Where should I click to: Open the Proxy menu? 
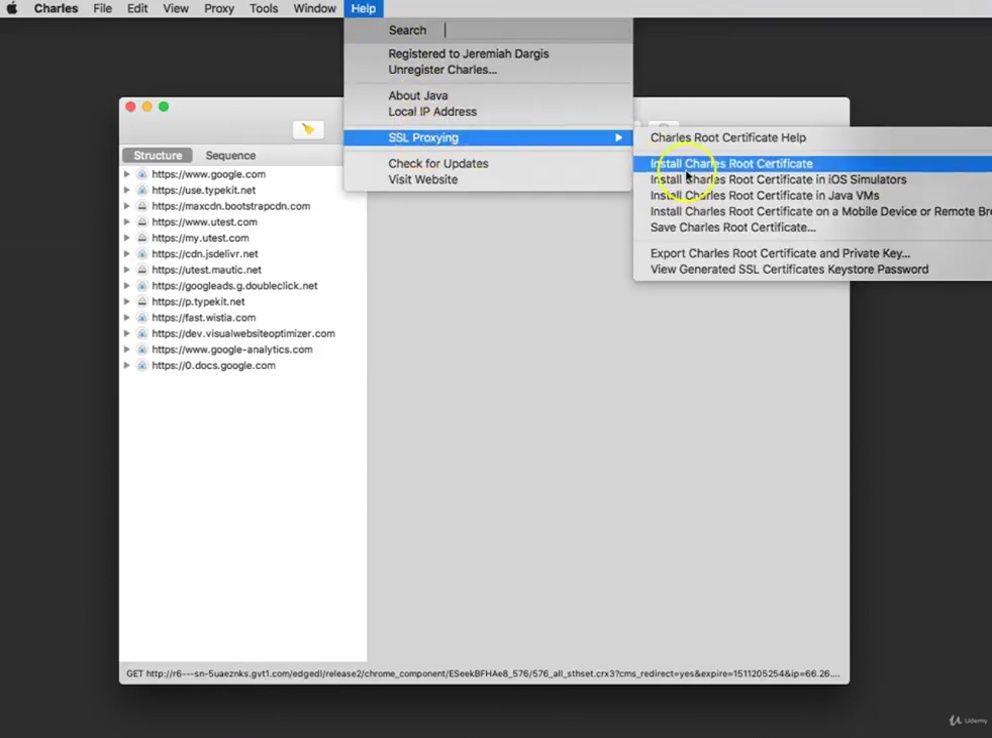click(x=219, y=8)
